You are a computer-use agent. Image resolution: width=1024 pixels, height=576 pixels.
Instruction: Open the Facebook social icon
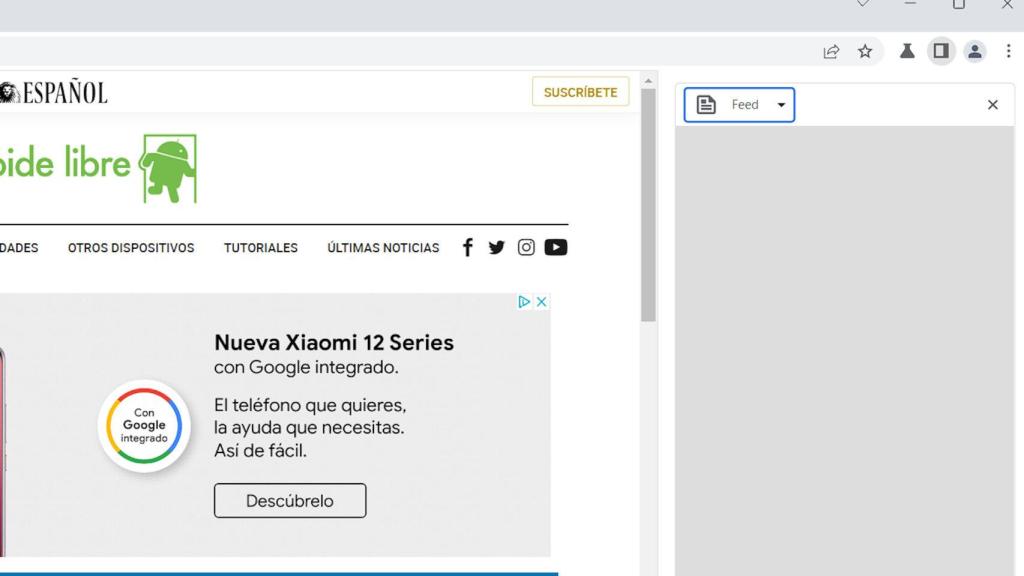pos(467,247)
